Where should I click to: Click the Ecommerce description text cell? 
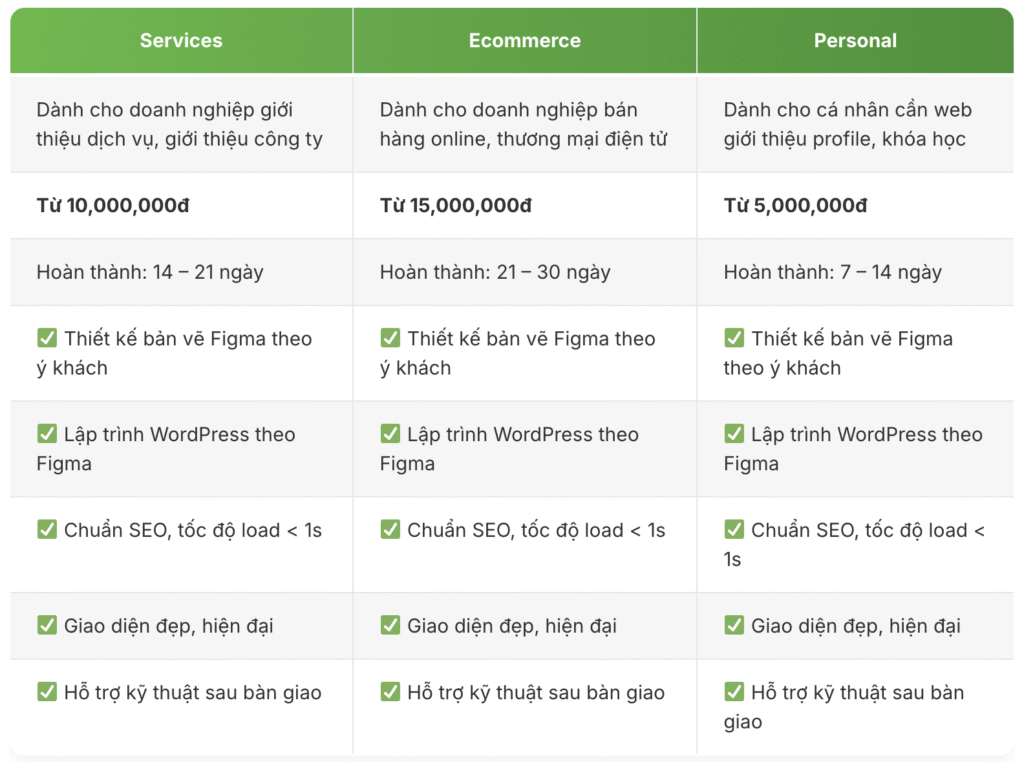pyautogui.click(x=523, y=124)
